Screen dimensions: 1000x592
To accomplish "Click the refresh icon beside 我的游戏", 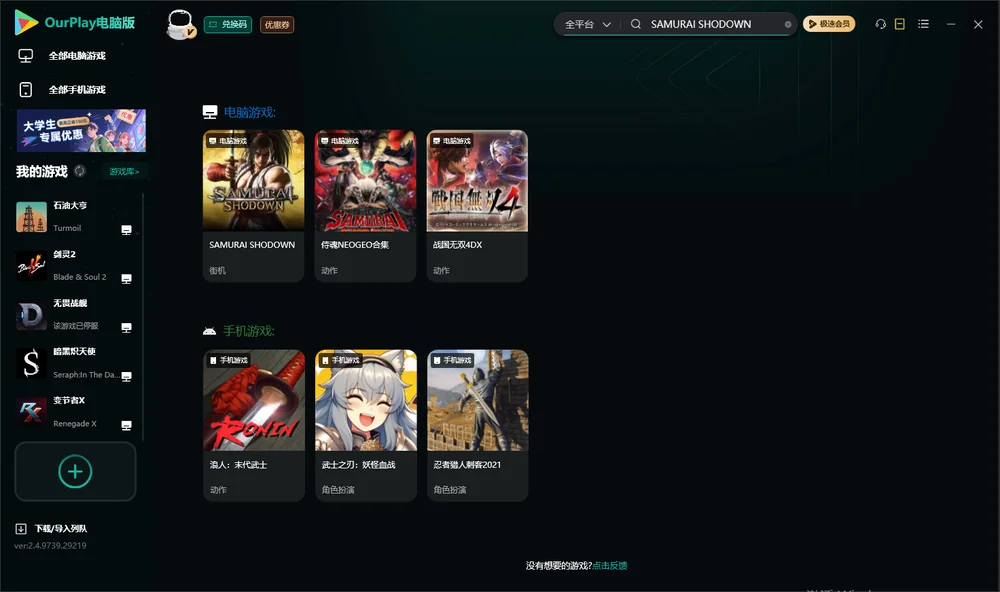I will 80,171.
